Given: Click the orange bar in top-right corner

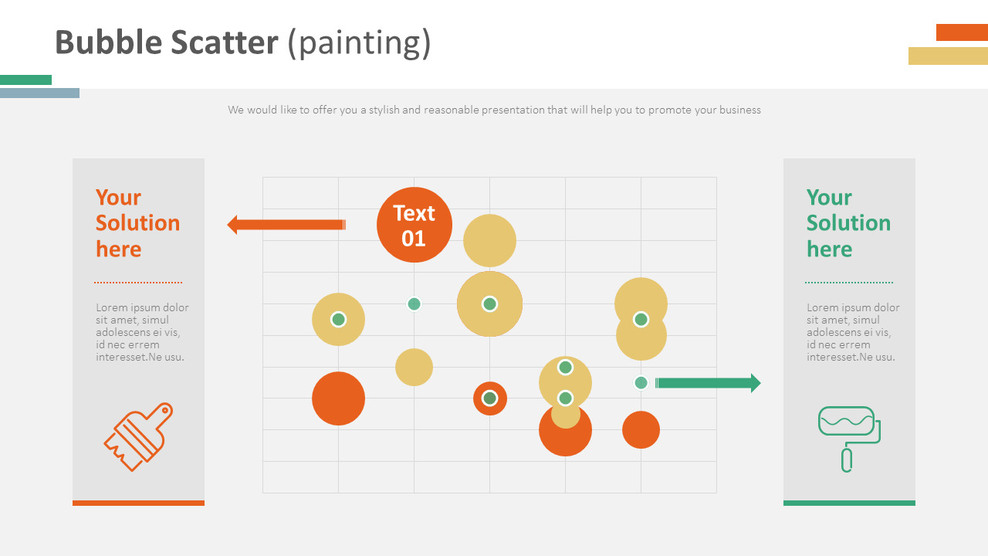Looking at the screenshot, I should [x=961, y=32].
